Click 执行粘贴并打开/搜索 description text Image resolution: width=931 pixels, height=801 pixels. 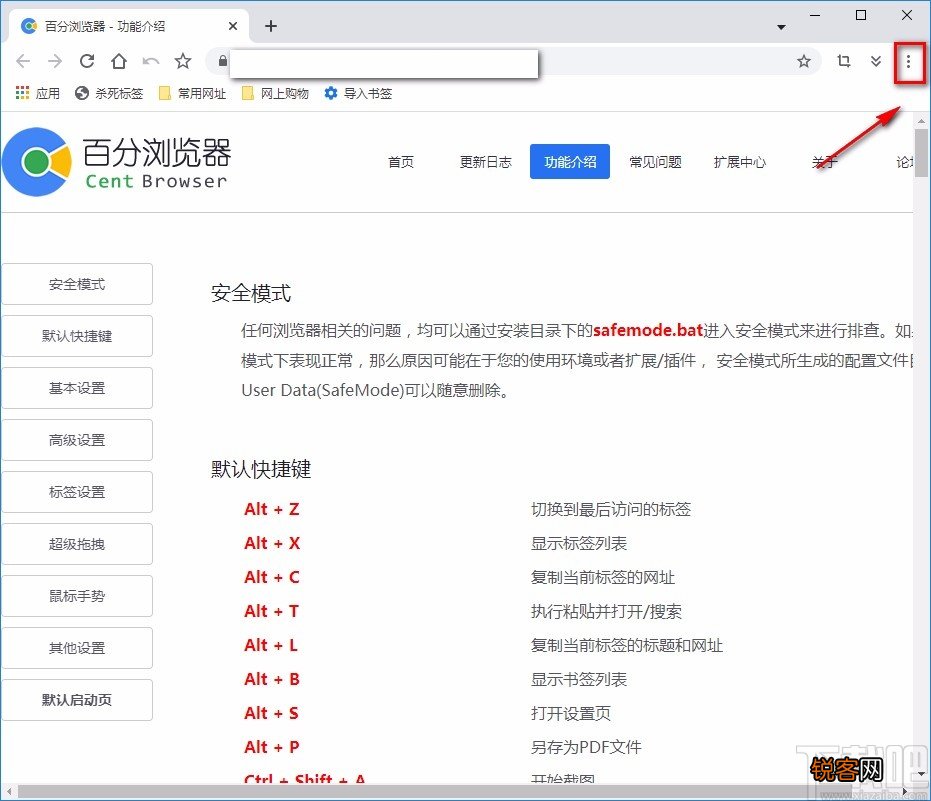coord(606,611)
